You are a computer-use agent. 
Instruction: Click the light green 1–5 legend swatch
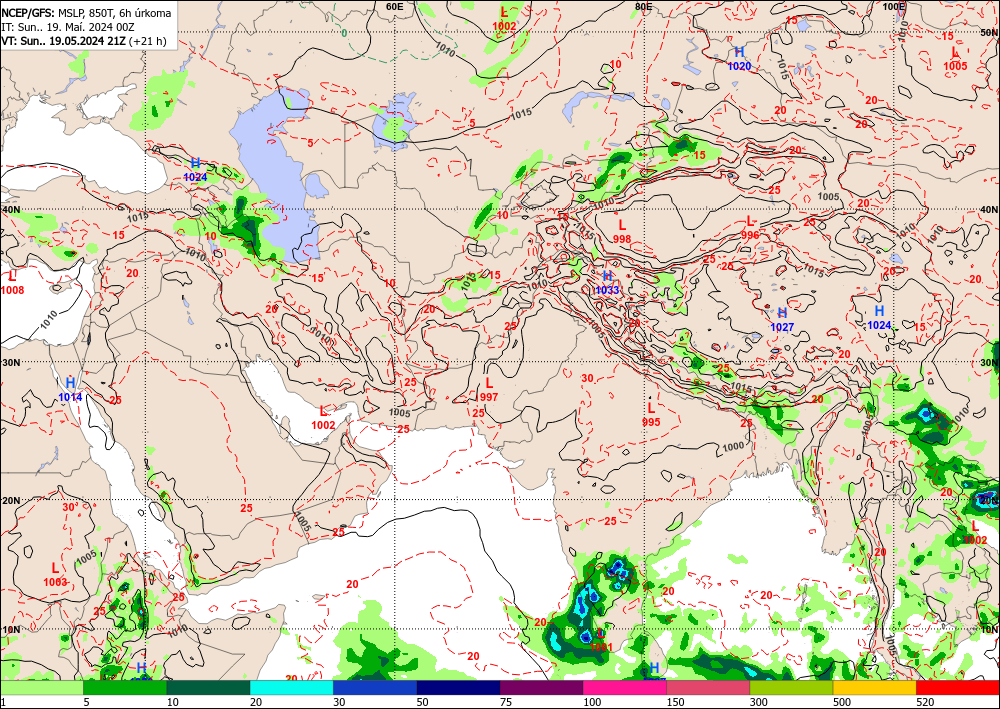[x=41, y=688]
